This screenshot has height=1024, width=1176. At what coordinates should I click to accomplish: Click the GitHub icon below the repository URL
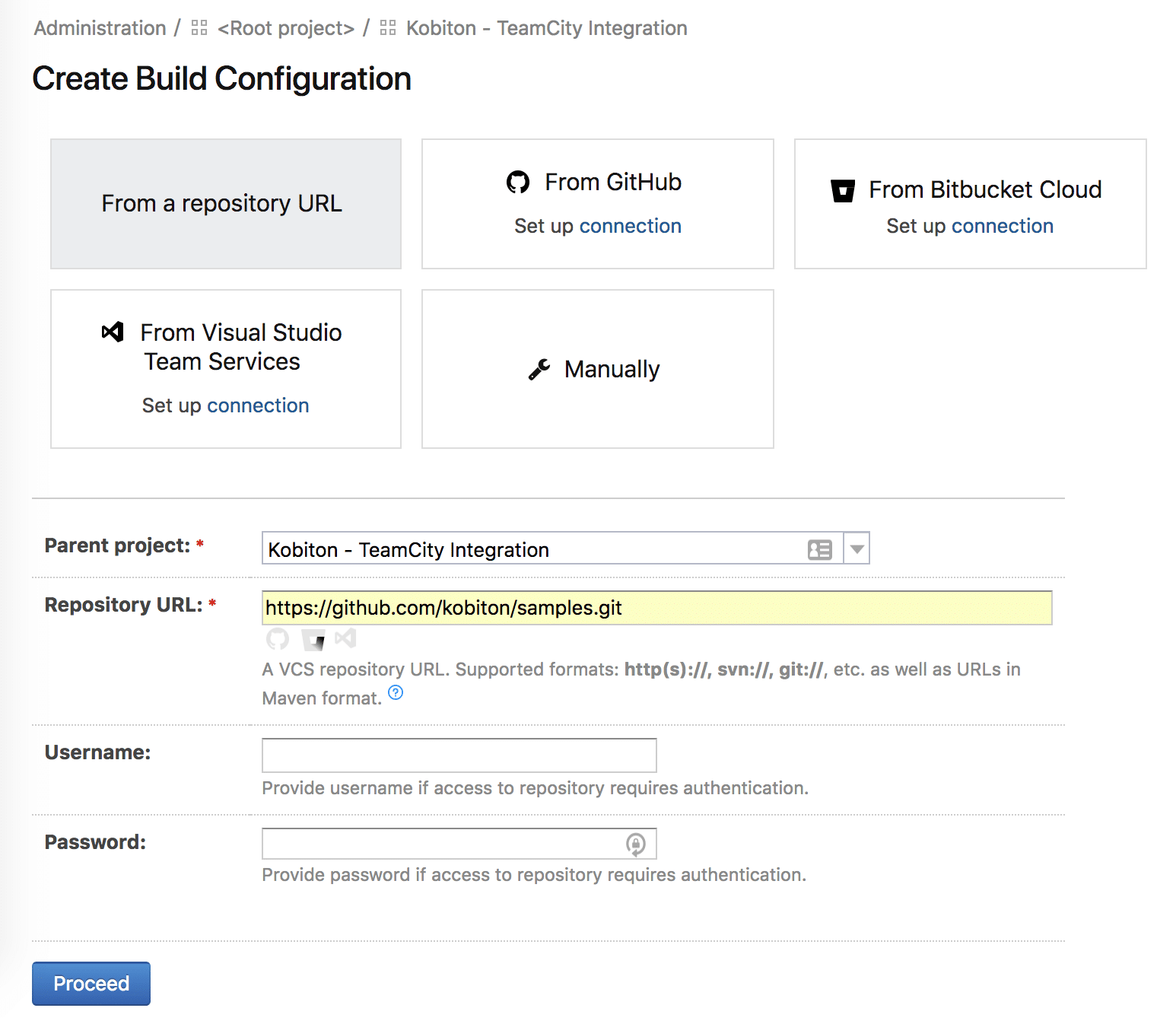tap(278, 639)
